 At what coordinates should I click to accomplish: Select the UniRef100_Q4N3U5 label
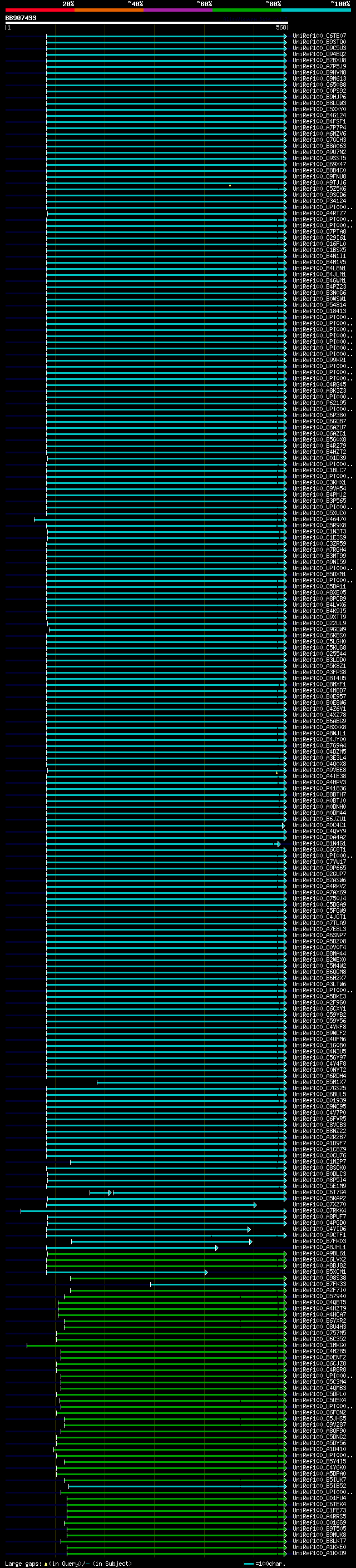(319, 1051)
